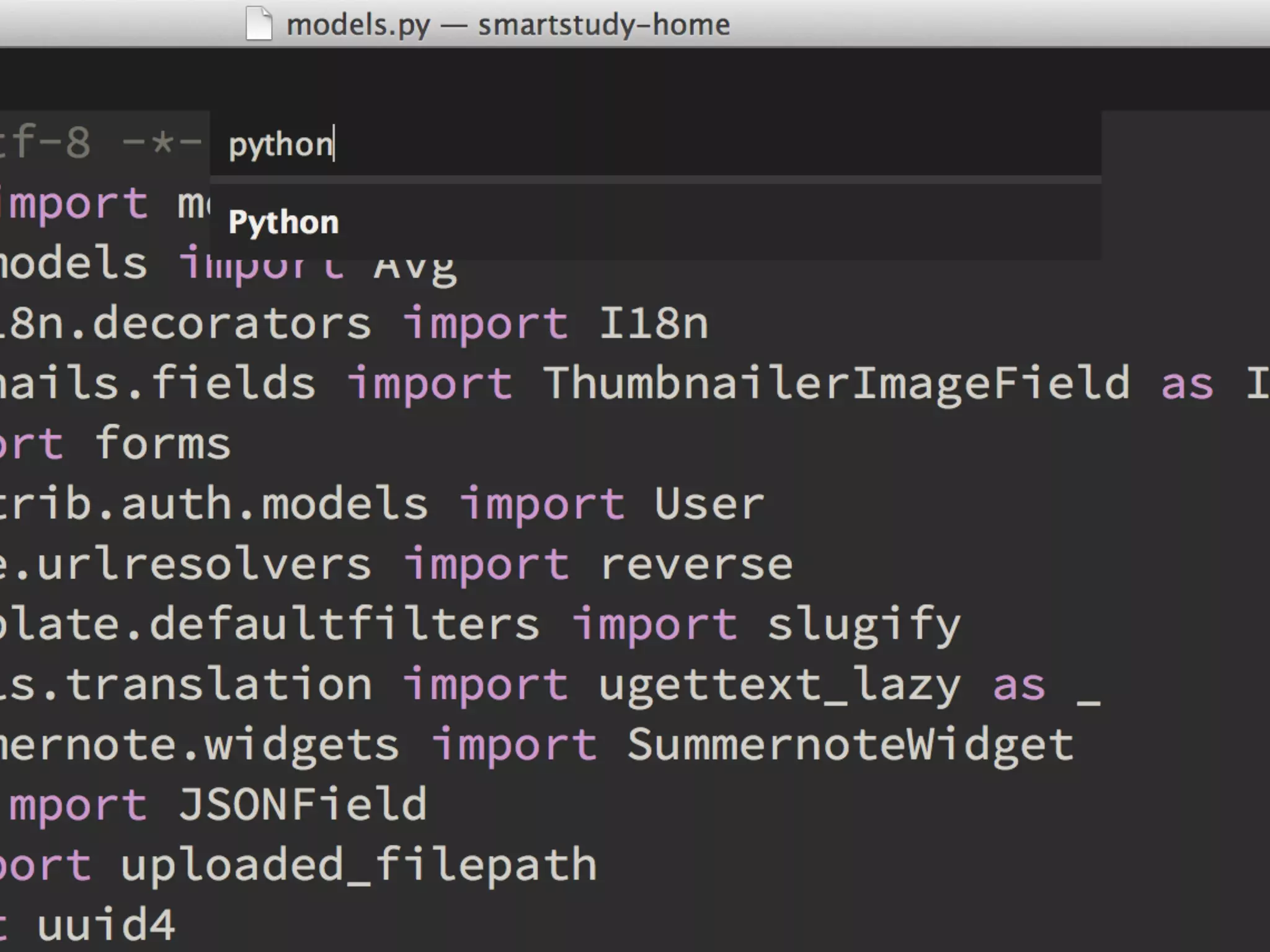Place cursor on 'uploaded_filepath'
The width and height of the screenshot is (1270, 952).
point(358,865)
